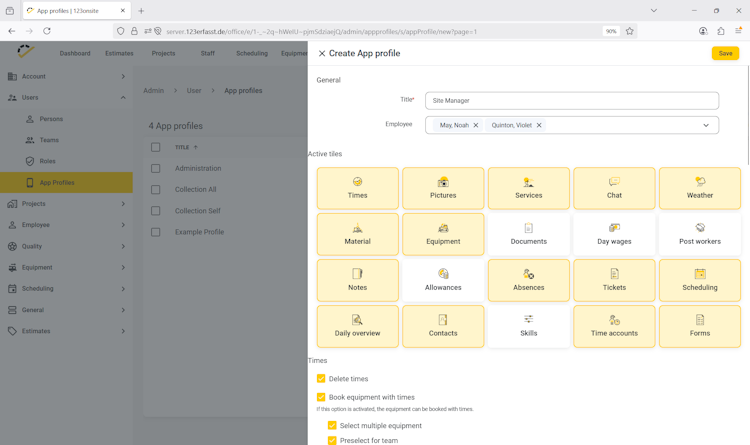Toggle the Pictures tile

(x=443, y=188)
